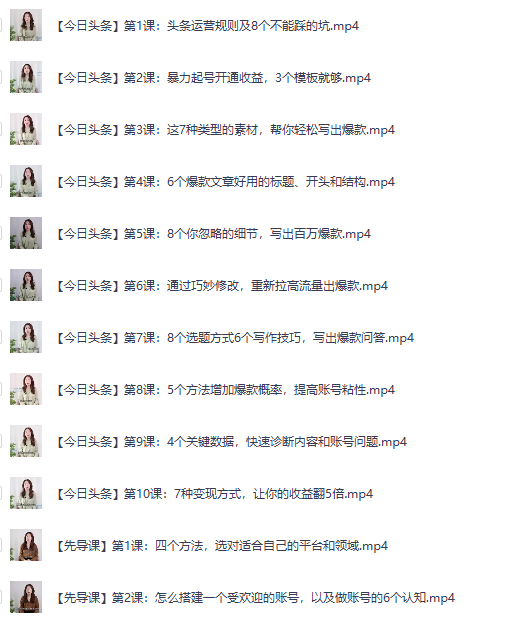Click thumbnail beside 第5课 8个你忽略的细节
Viewport: 524px width, 623px height.
[26, 233]
